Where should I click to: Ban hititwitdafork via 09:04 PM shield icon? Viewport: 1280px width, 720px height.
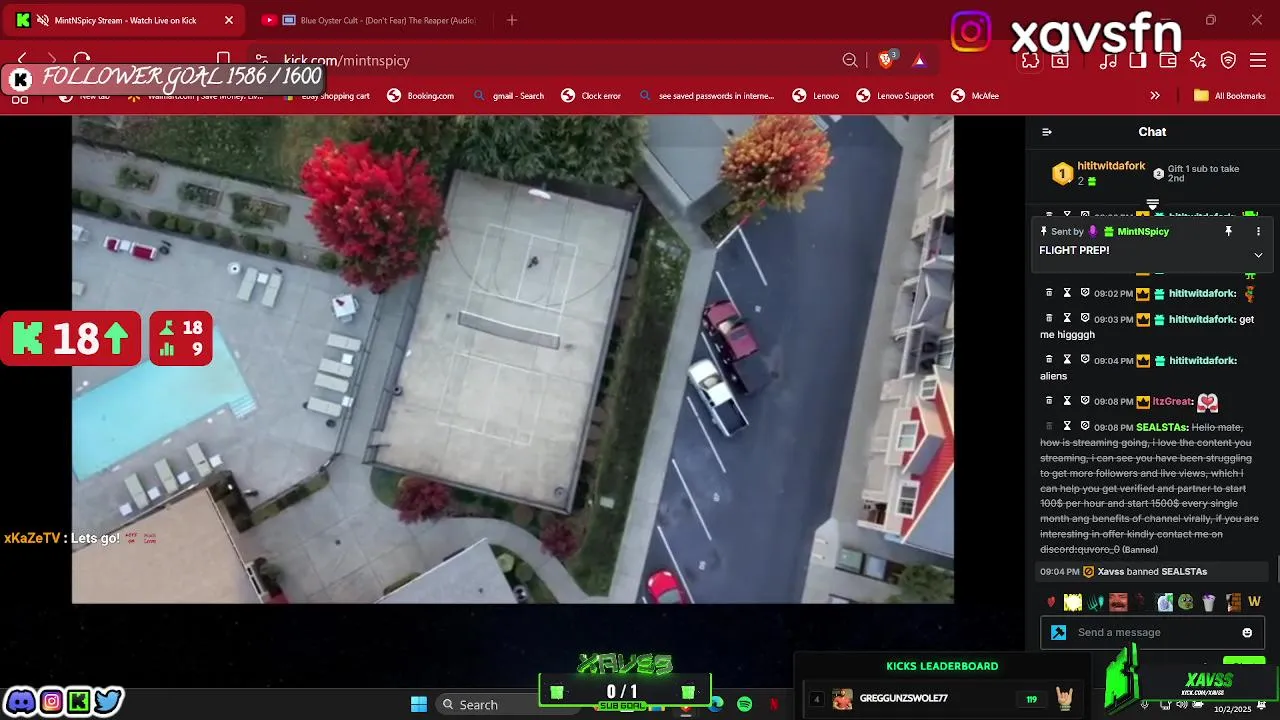(1085, 360)
